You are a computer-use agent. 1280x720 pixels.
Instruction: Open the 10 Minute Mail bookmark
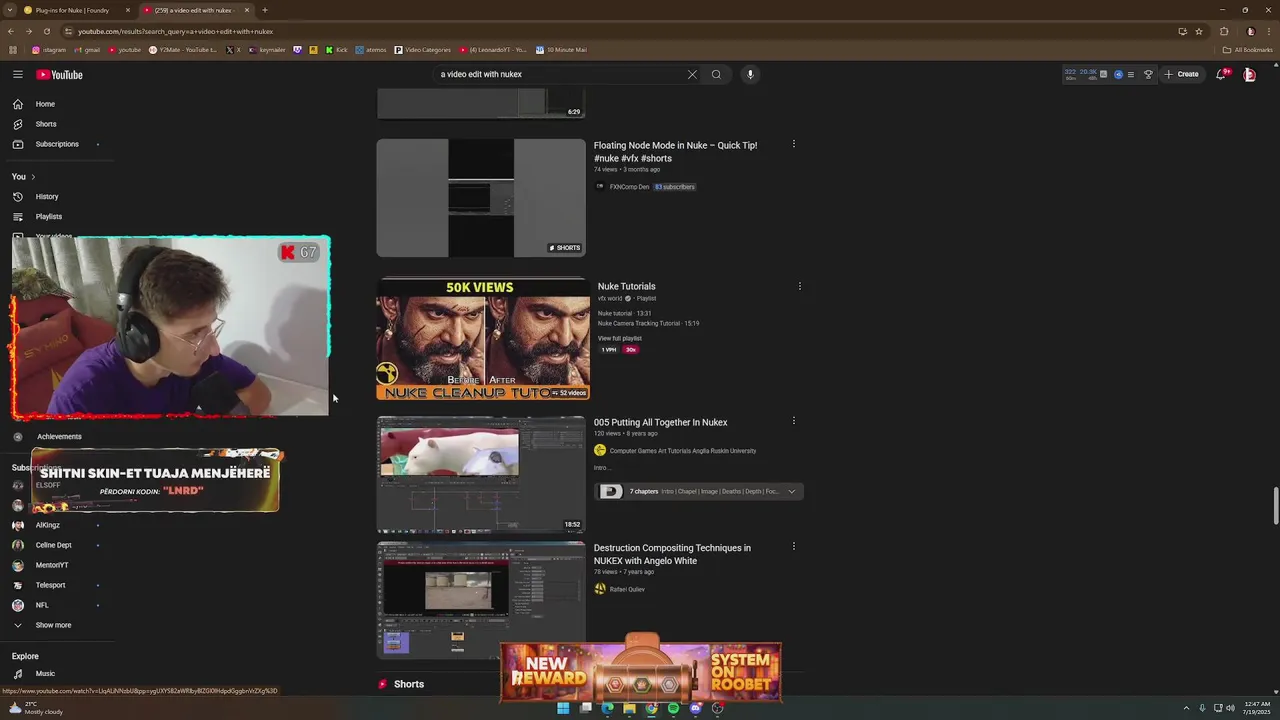click(x=561, y=50)
